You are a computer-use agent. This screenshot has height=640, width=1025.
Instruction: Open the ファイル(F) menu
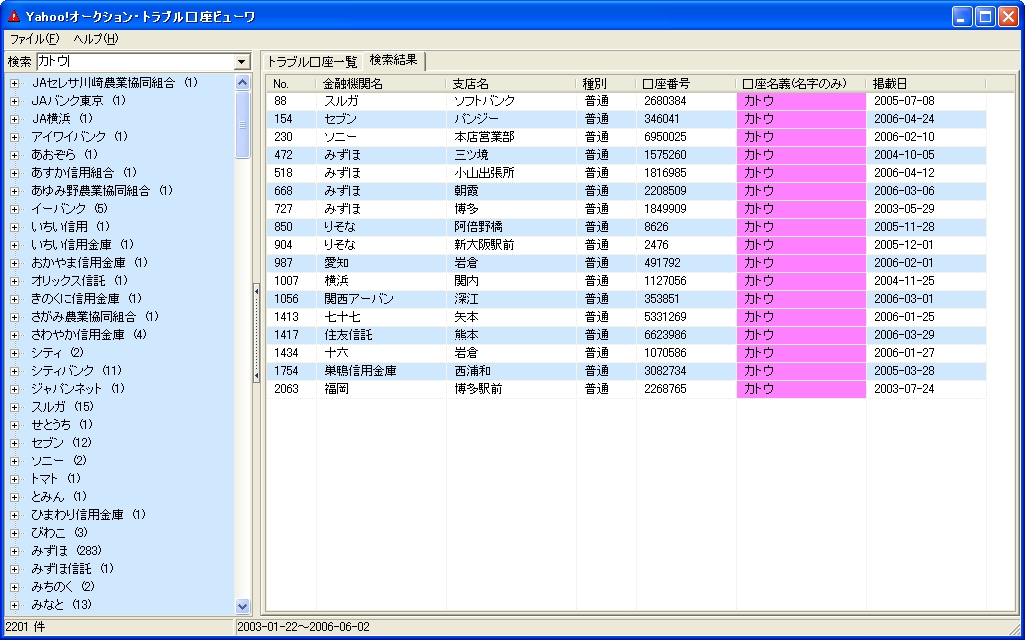[34, 39]
